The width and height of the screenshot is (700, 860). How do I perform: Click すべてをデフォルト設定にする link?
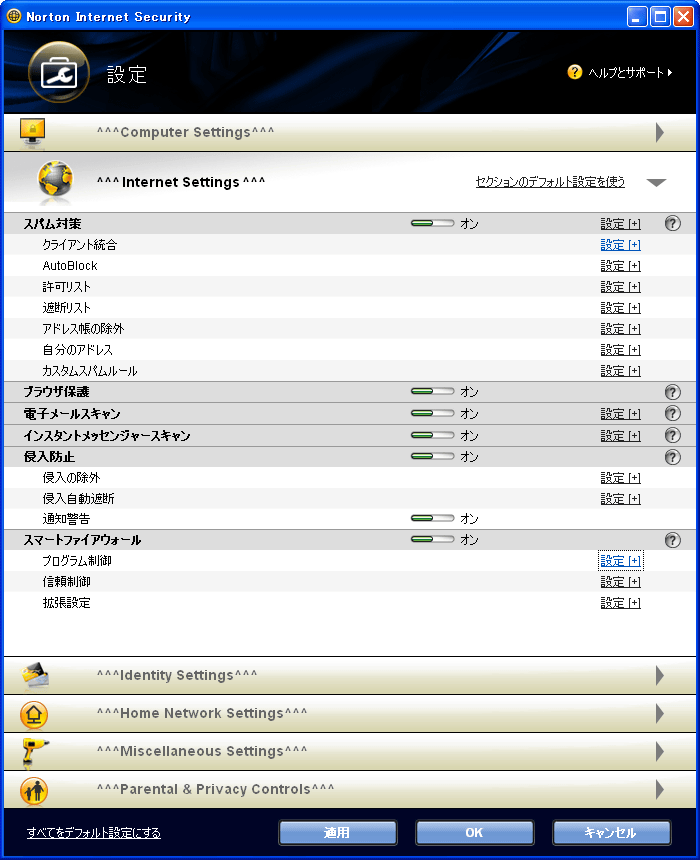pyautogui.click(x=94, y=833)
